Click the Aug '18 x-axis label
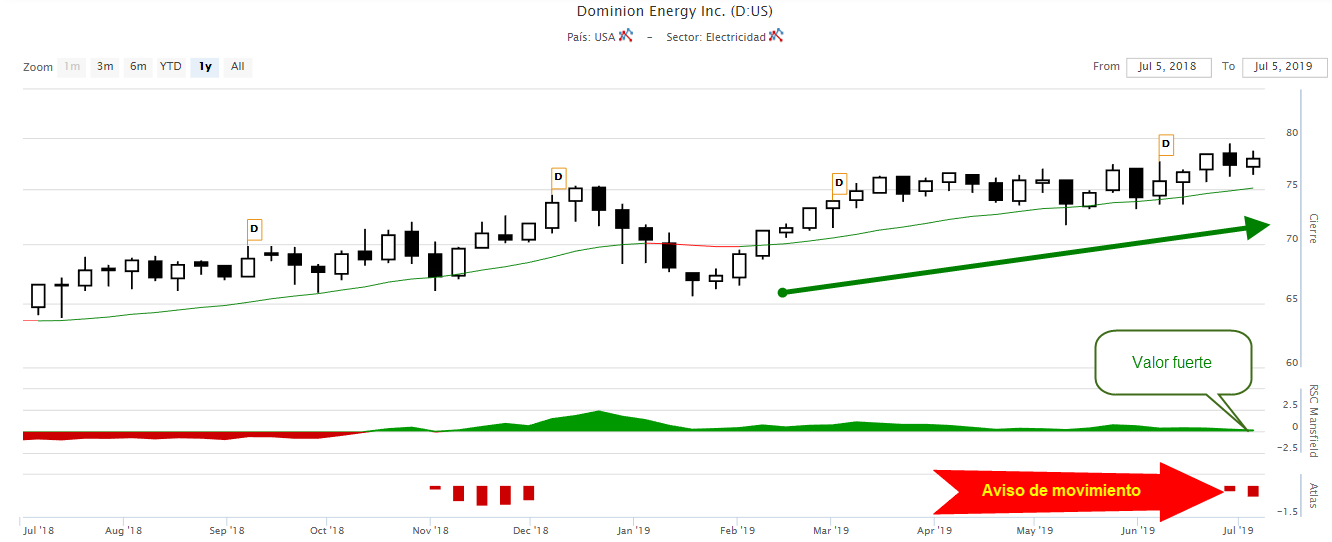Image resolution: width=1332 pixels, height=542 pixels. coord(123,530)
